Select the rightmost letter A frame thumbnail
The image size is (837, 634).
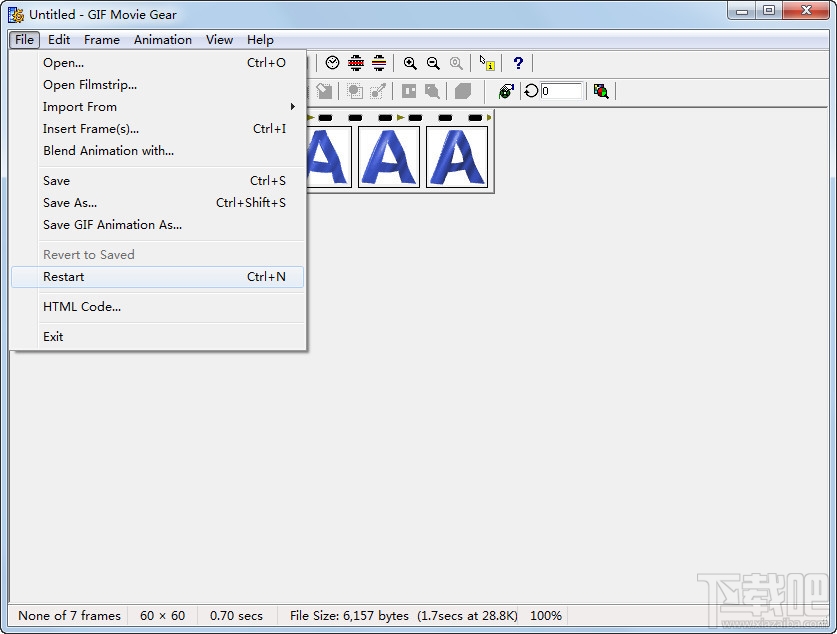[x=457, y=157]
